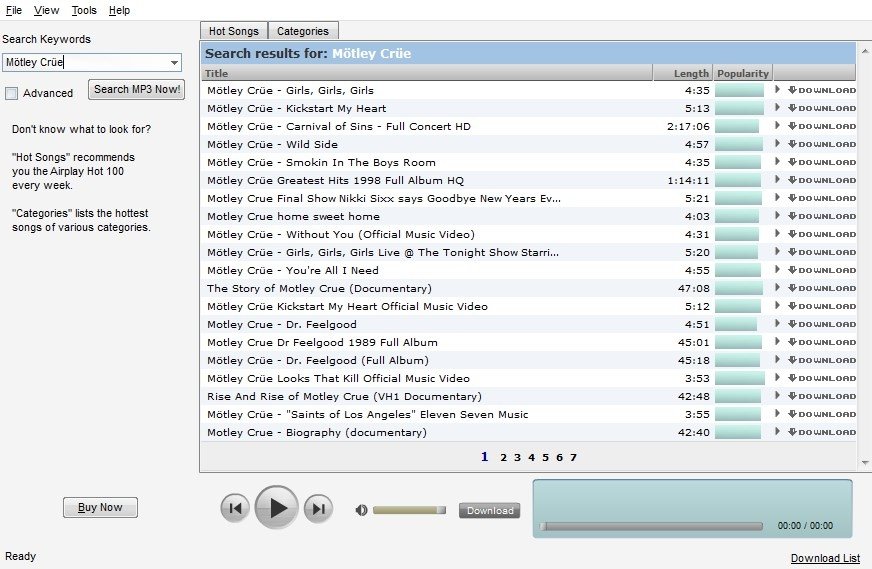
Task: Preview Dr Feelgood 1989 Full Album
Action: point(777,342)
